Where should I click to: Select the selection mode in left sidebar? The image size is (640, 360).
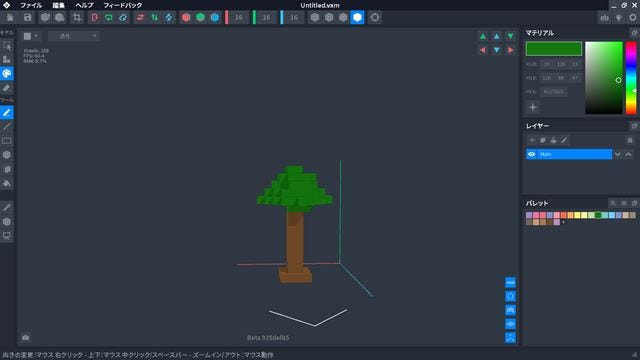click(7, 45)
